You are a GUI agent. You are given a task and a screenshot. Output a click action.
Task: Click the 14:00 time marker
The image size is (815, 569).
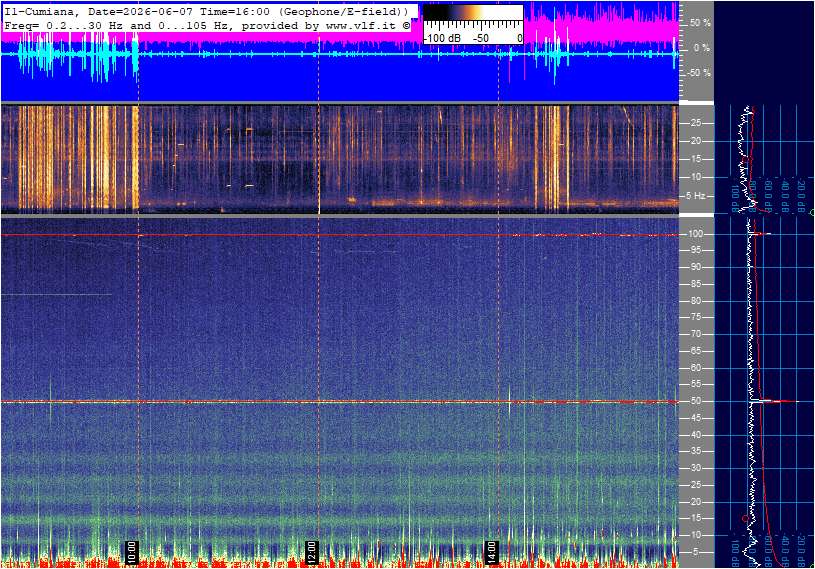tap(491, 552)
